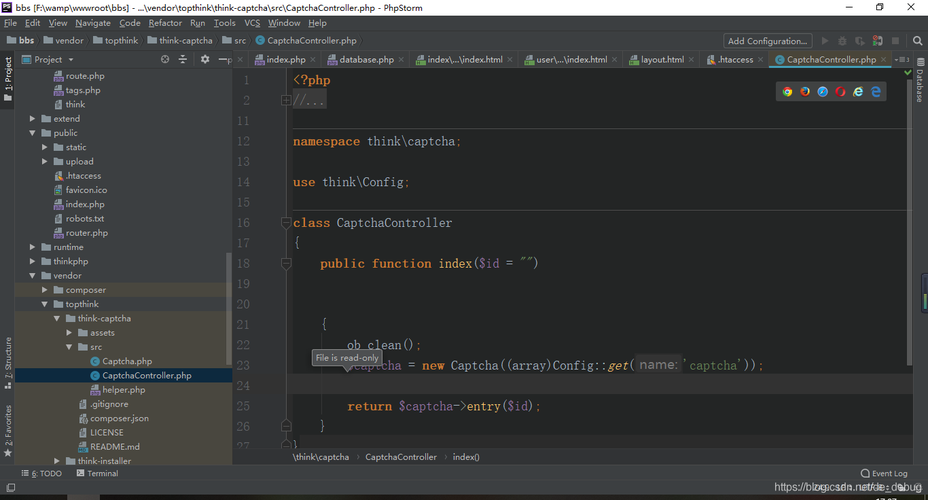Select route.php in the project tree
This screenshot has height=500, width=928.
point(85,76)
